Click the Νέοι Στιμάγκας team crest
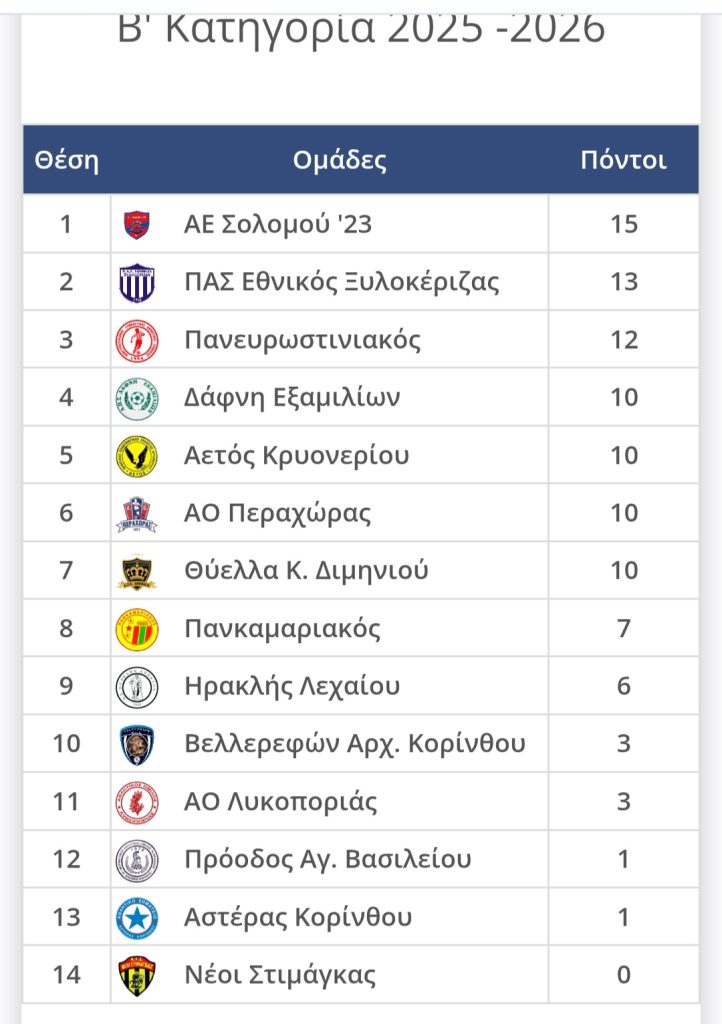722x1024 pixels. (136, 976)
